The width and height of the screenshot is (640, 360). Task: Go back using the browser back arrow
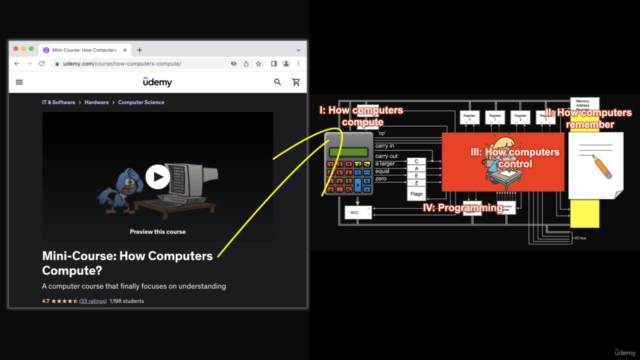click(x=17, y=64)
